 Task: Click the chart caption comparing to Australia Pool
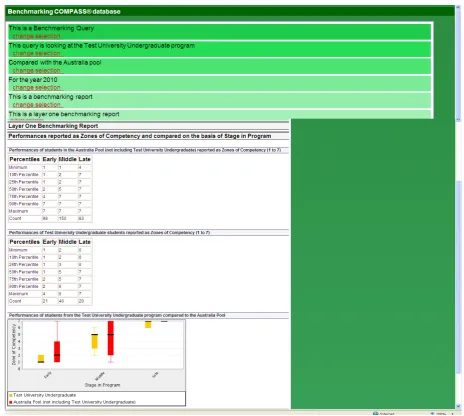[117, 315]
